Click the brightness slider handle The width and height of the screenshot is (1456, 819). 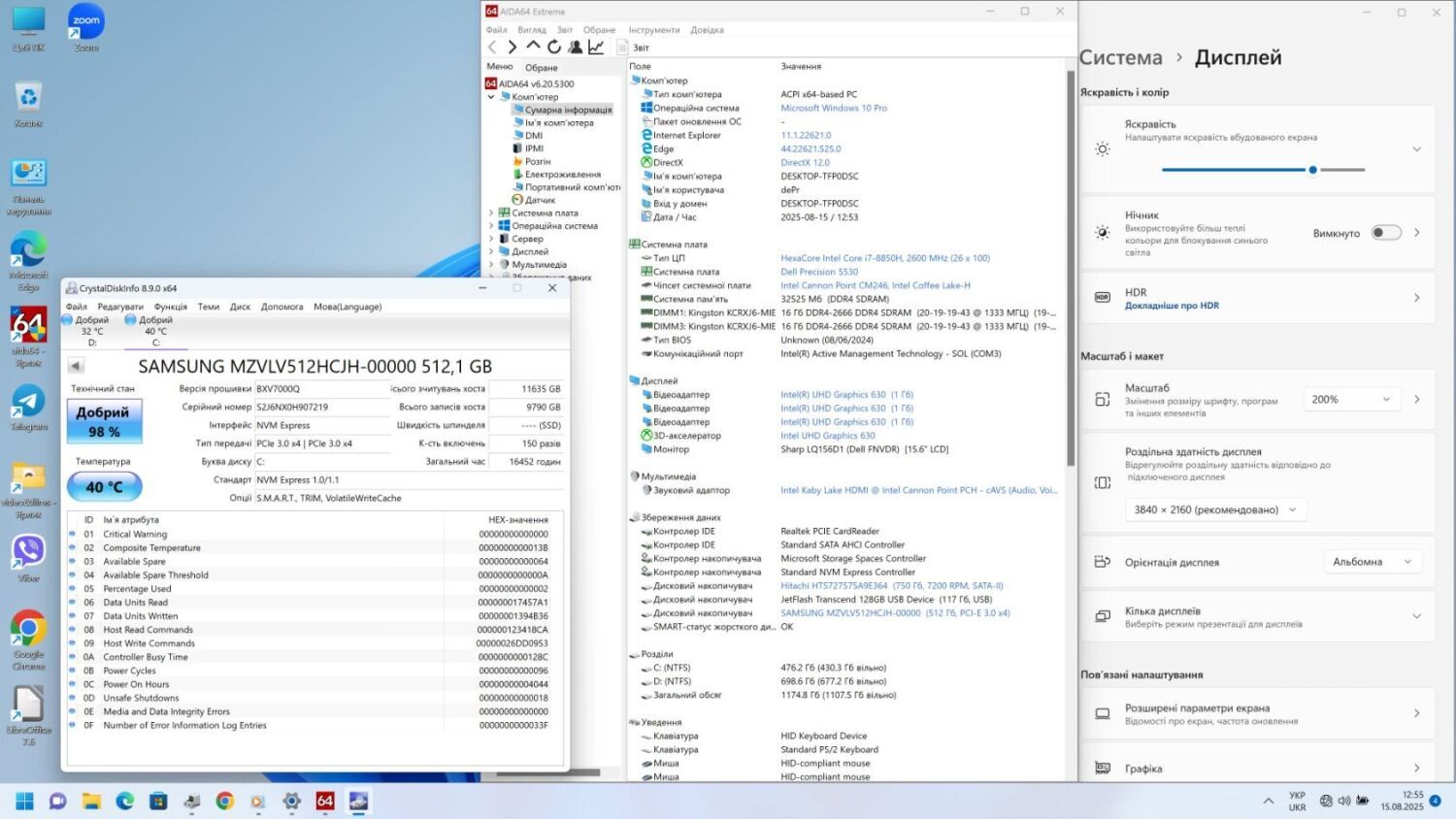[1312, 170]
